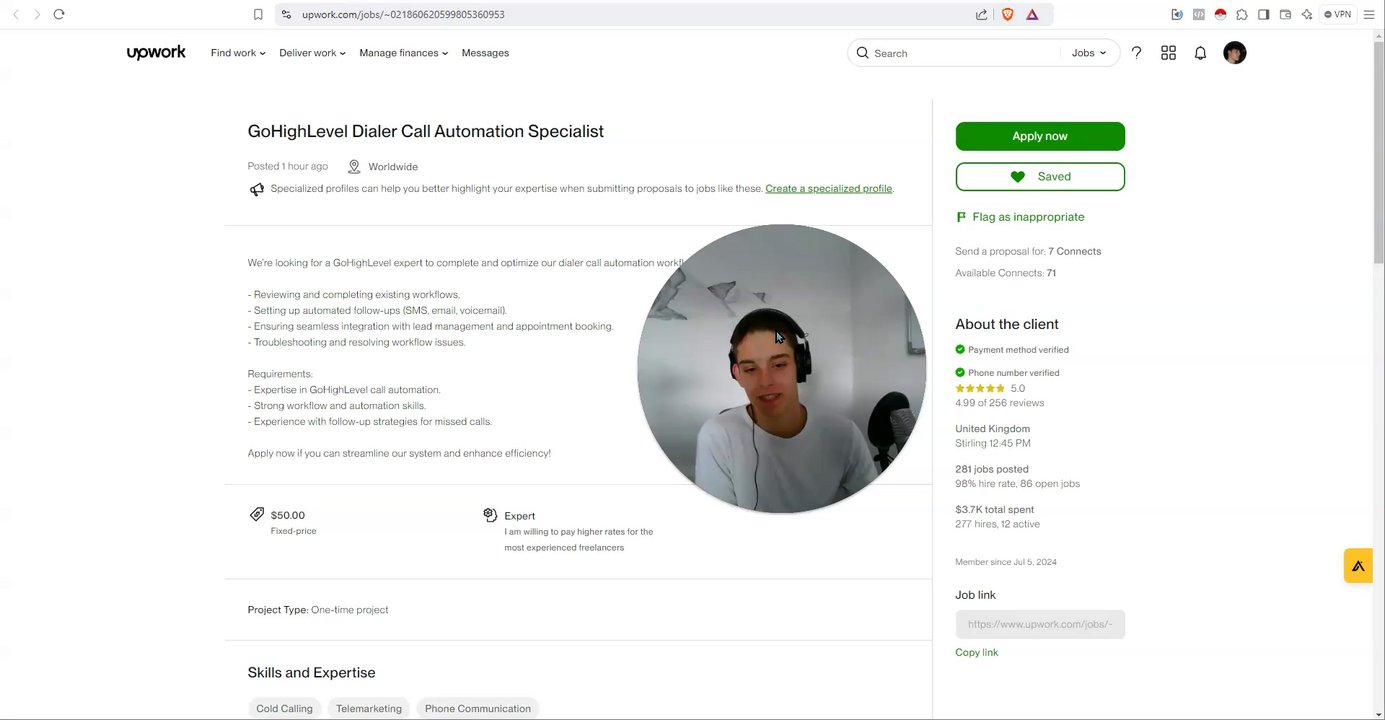Click the webcam video overlay
This screenshot has height=720, width=1385.
(782, 368)
